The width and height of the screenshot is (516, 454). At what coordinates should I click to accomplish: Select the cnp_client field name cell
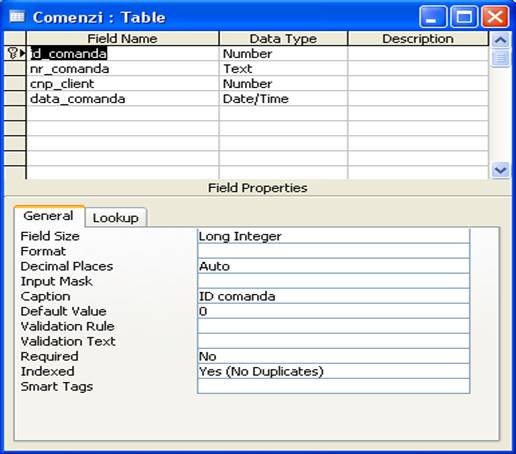pos(123,83)
